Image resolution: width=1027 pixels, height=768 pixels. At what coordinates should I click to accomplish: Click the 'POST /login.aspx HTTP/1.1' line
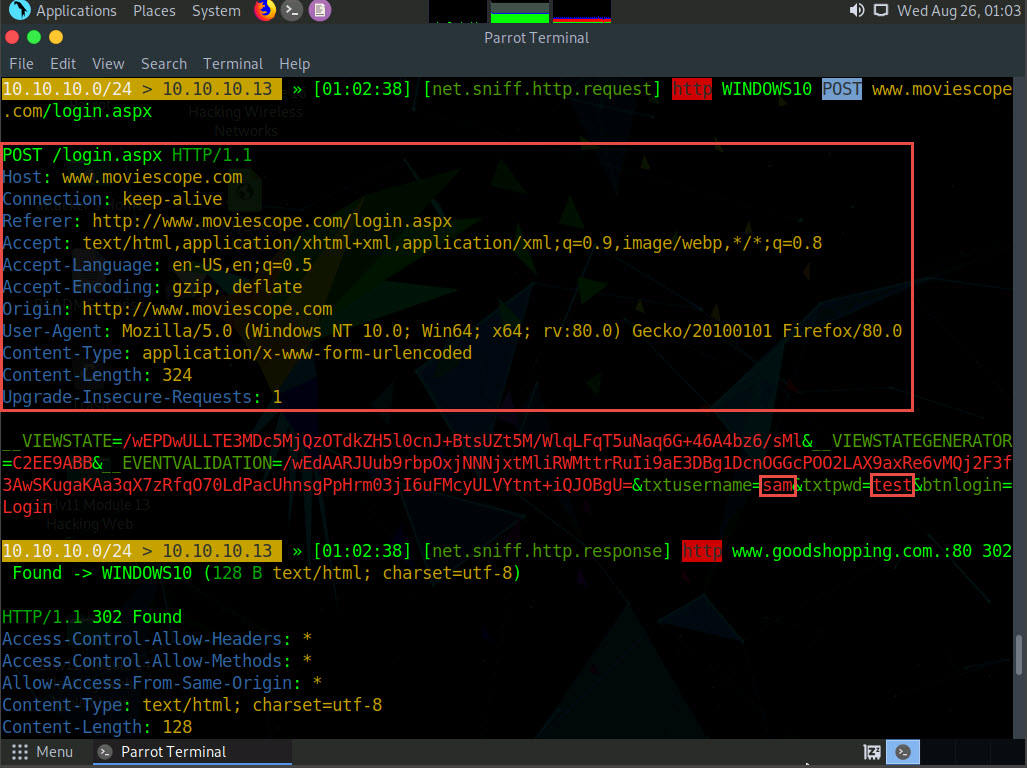pos(127,155)
